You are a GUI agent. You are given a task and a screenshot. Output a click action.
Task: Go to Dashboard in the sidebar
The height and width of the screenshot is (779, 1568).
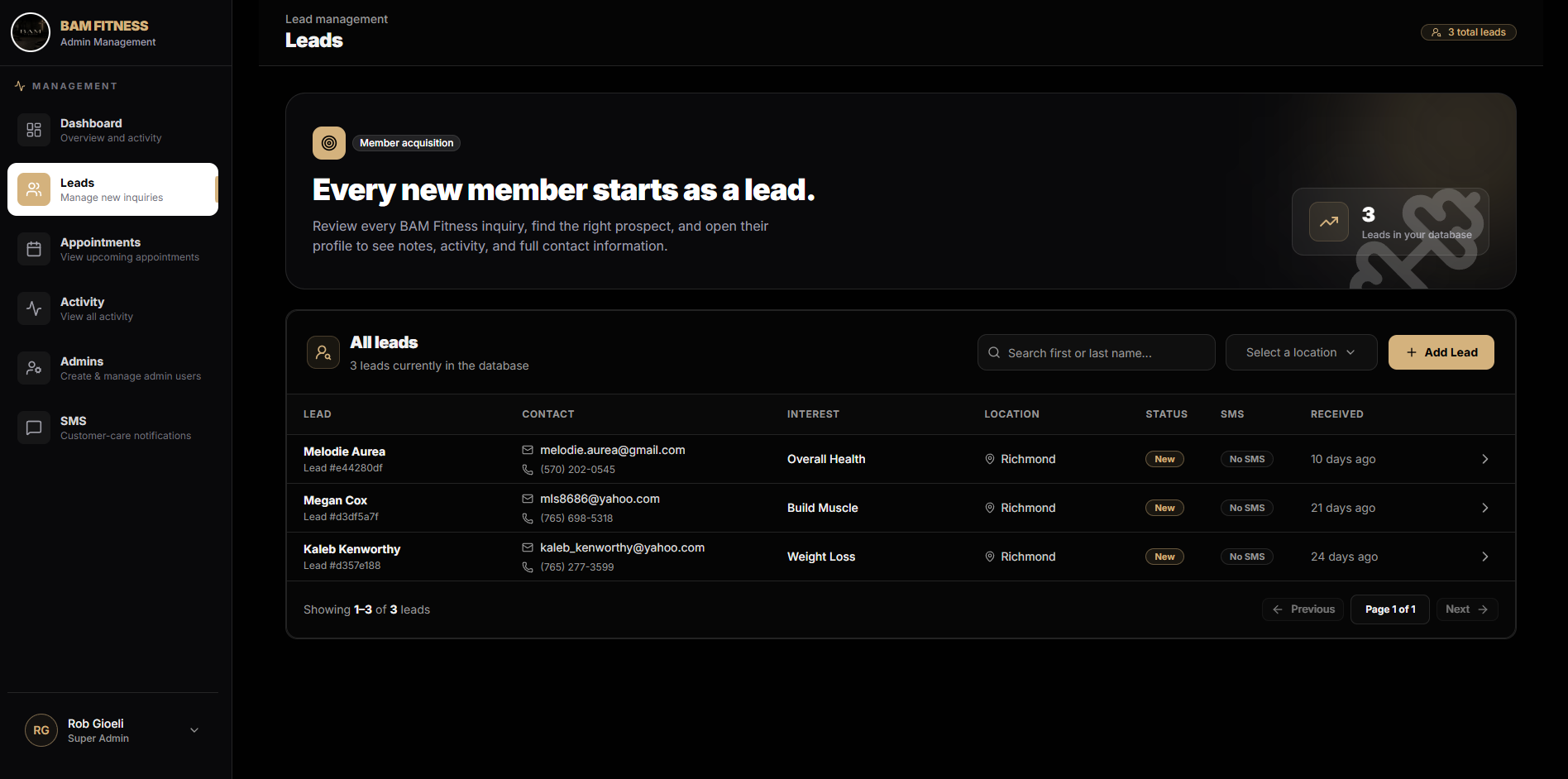(113, 130)
